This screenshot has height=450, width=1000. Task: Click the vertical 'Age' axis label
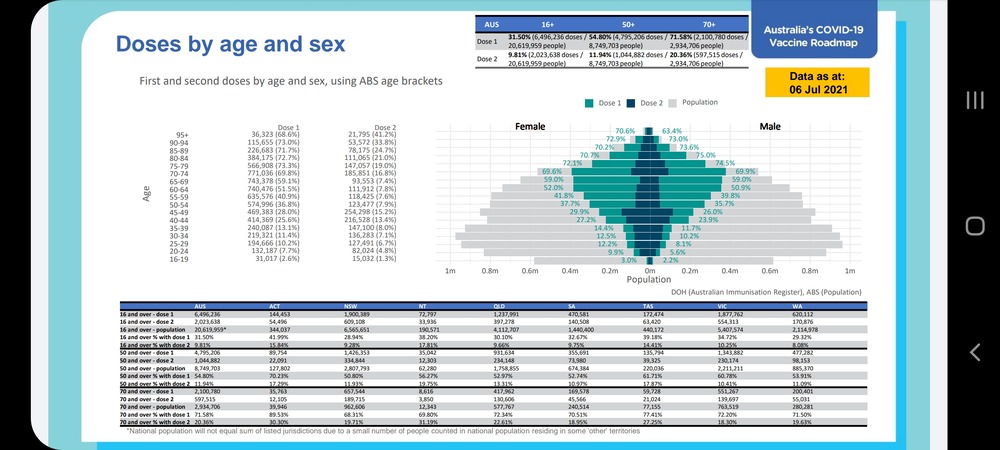(146, 191)
